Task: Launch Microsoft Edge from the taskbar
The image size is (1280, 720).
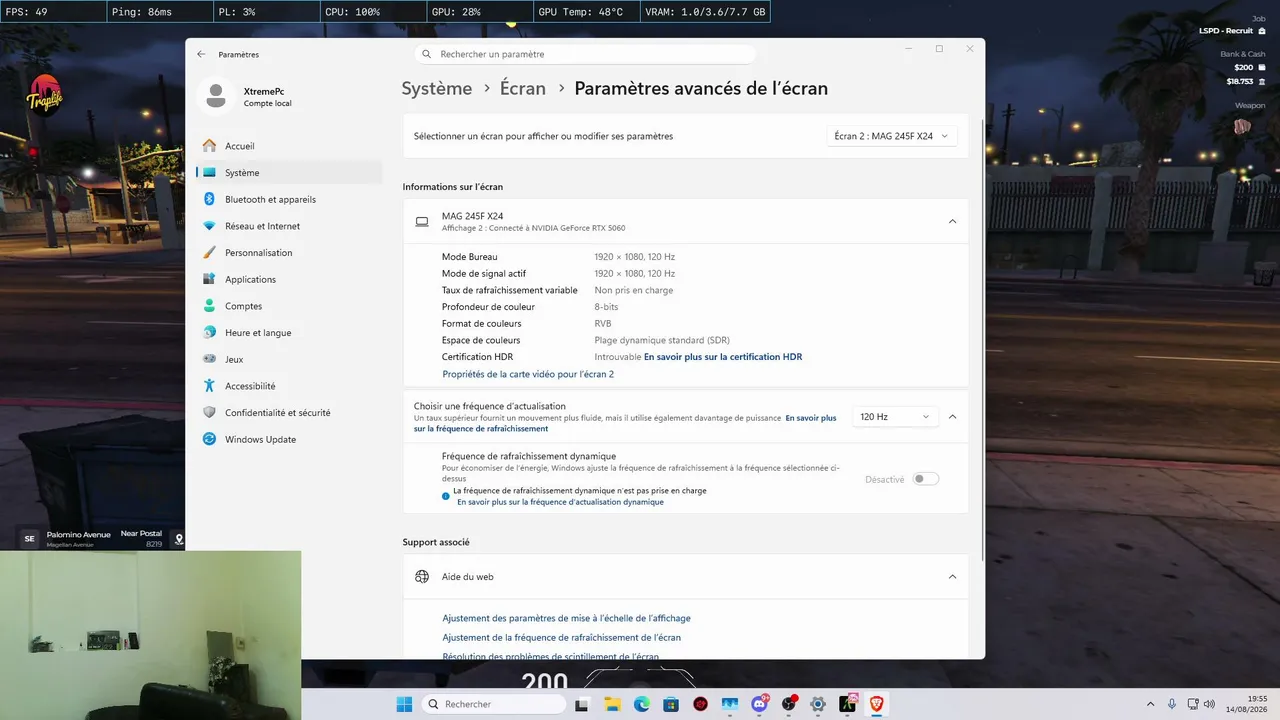Action: 641,704
